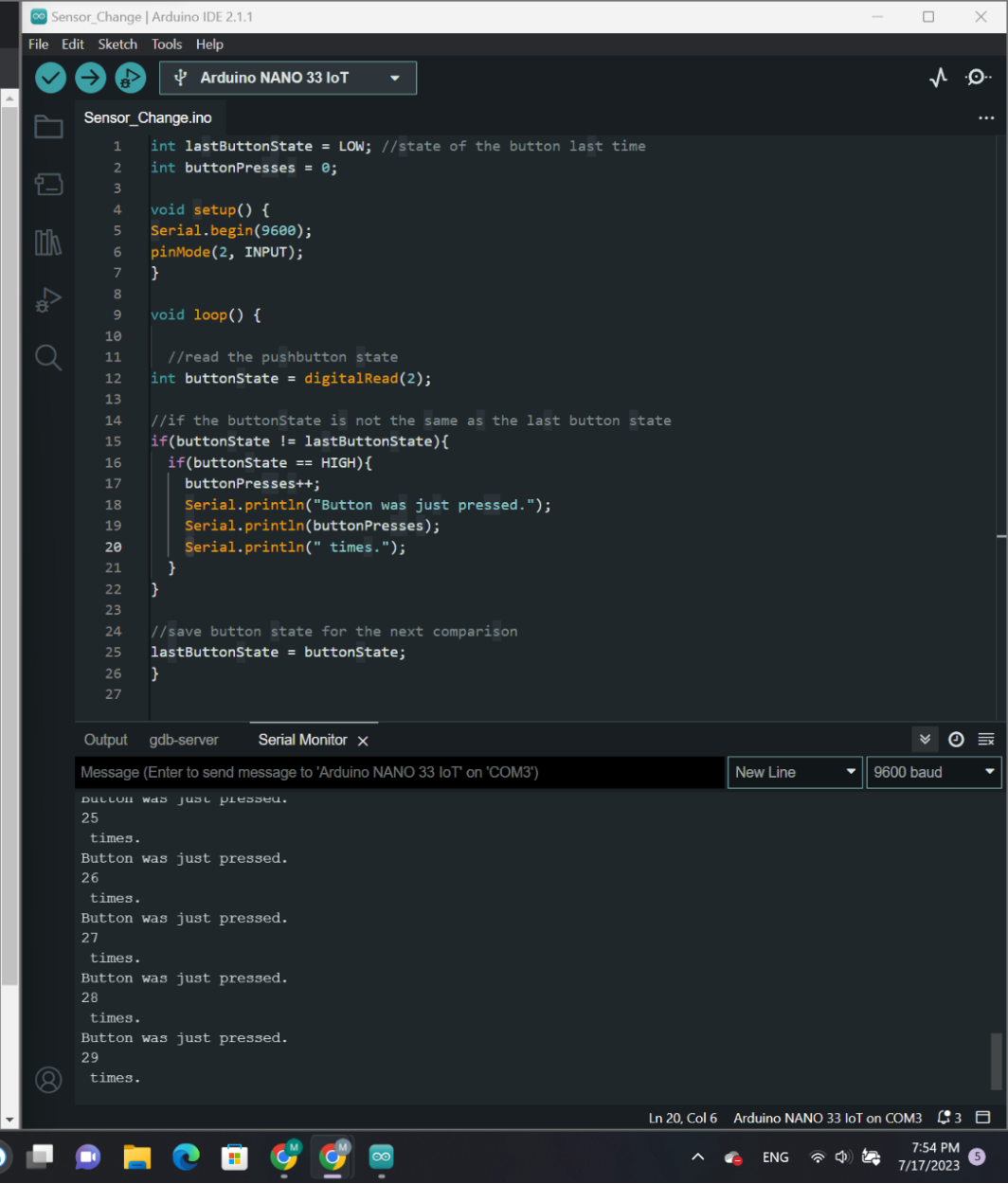Start debugging with the debug button
Image resolution: width=1008 pixels, height=1184 pixels.
coord(130,78)
